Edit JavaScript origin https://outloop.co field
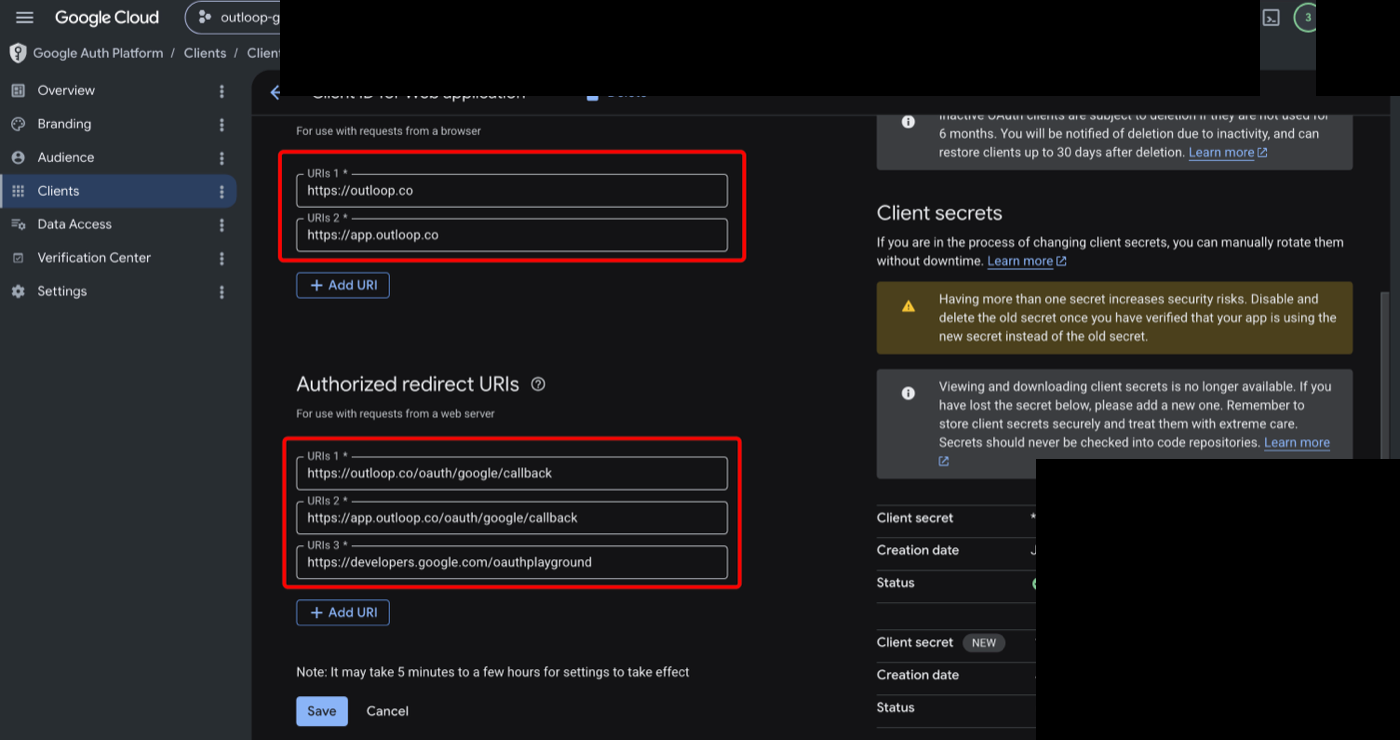 click(x=512, y=190)
